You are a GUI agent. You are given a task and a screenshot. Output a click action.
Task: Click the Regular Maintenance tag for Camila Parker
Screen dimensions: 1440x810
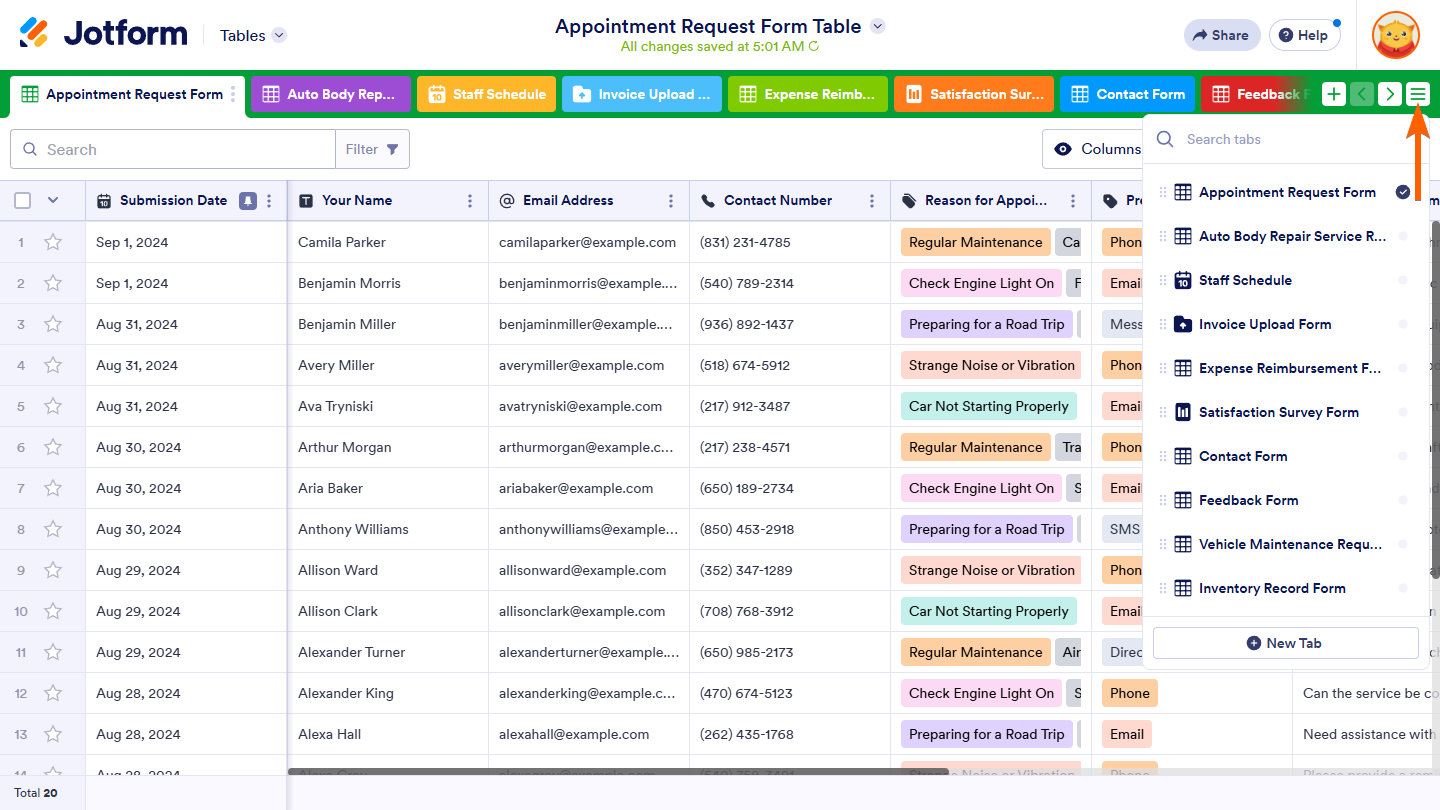pos(975,242)
